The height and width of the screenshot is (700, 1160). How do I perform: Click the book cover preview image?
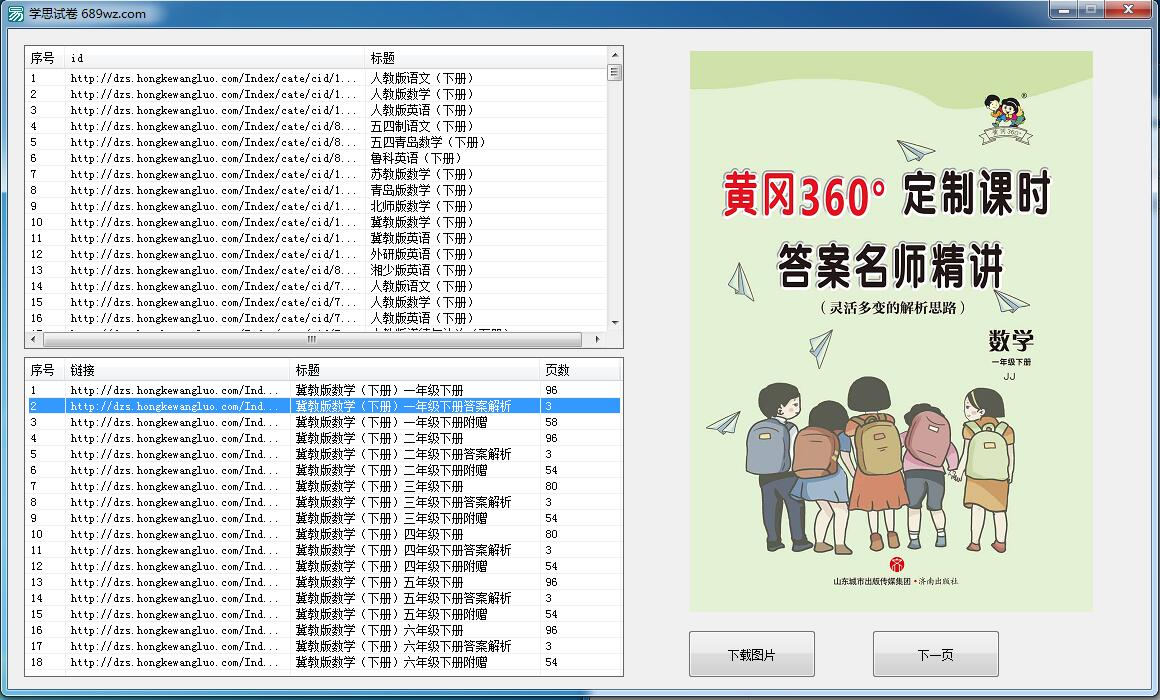click(891, 332)
